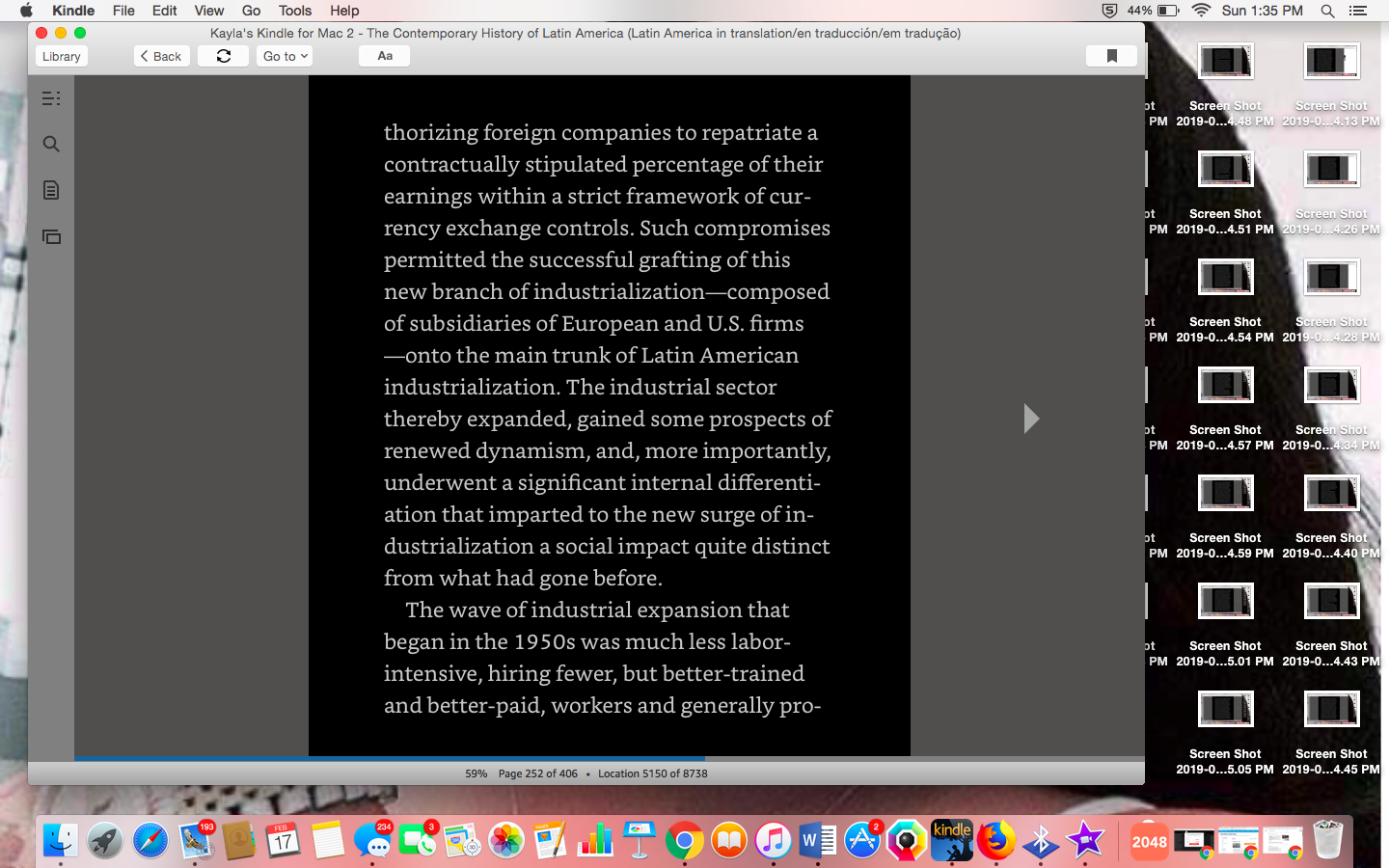Open Firefox from the Dock

[996, 840]
